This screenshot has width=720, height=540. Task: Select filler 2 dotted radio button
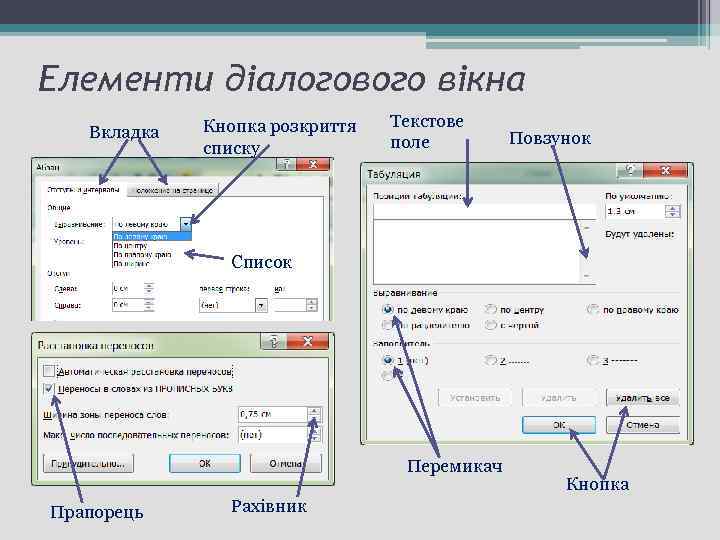[490, 360]
